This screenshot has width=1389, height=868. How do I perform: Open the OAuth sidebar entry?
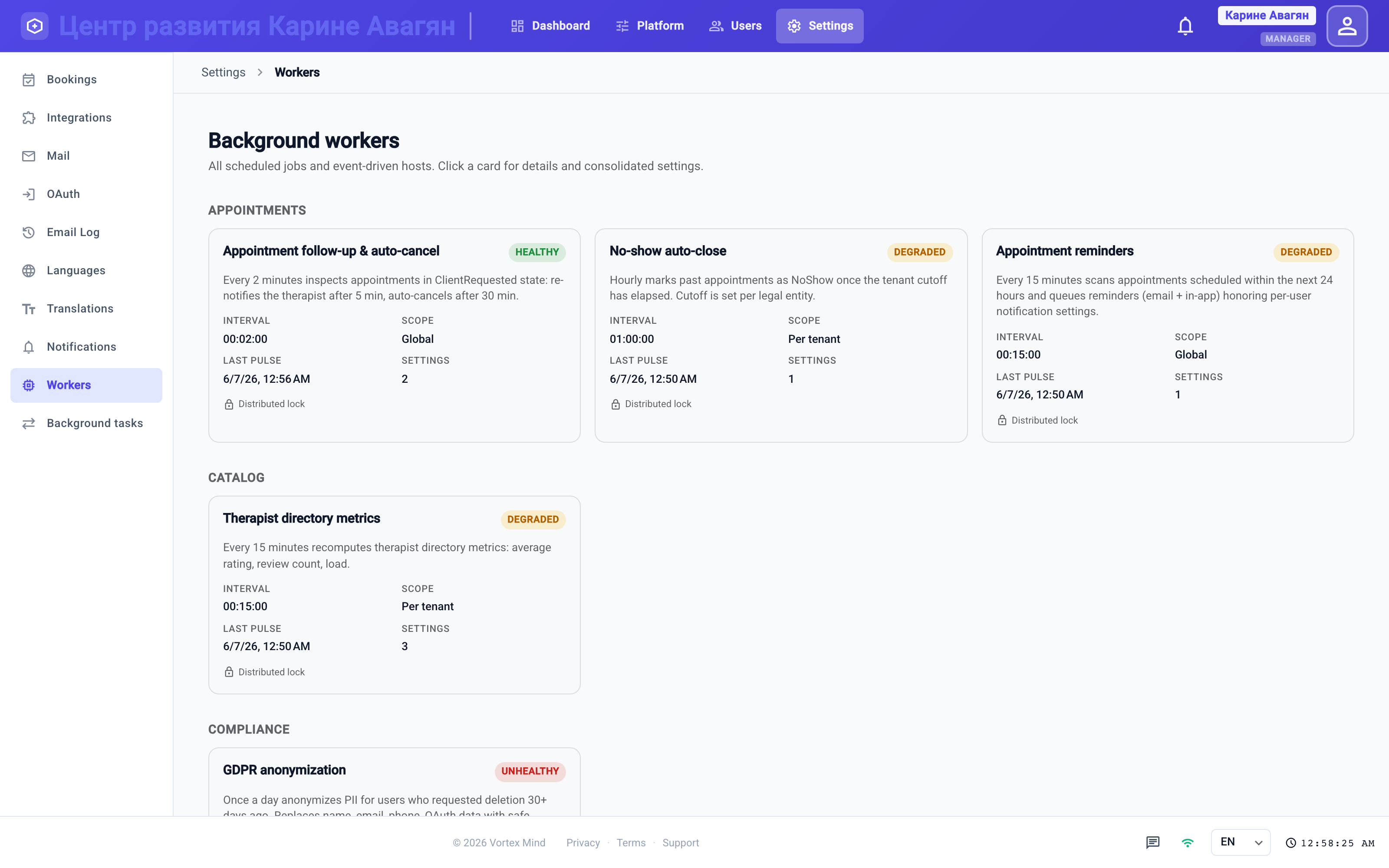[86, 194]
